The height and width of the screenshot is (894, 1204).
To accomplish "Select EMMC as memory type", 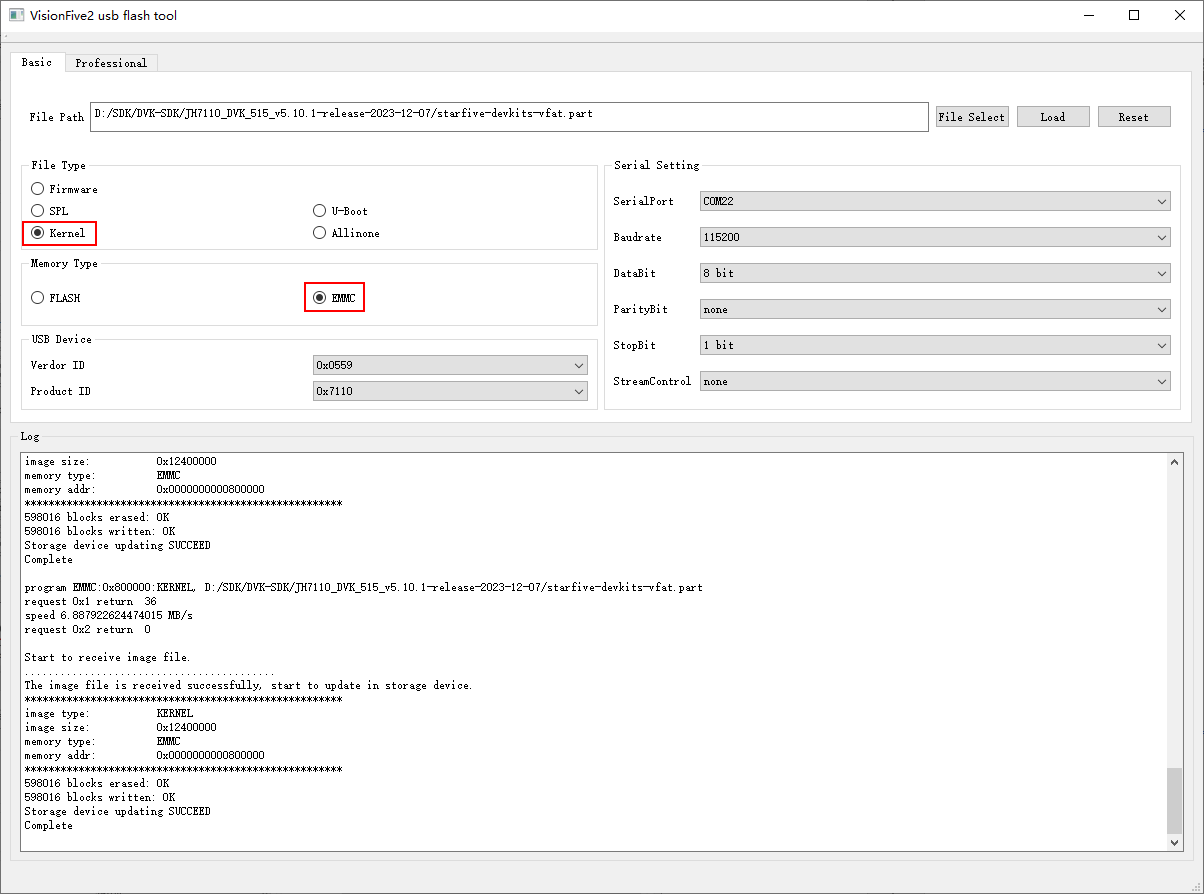I will coord(335,298).
